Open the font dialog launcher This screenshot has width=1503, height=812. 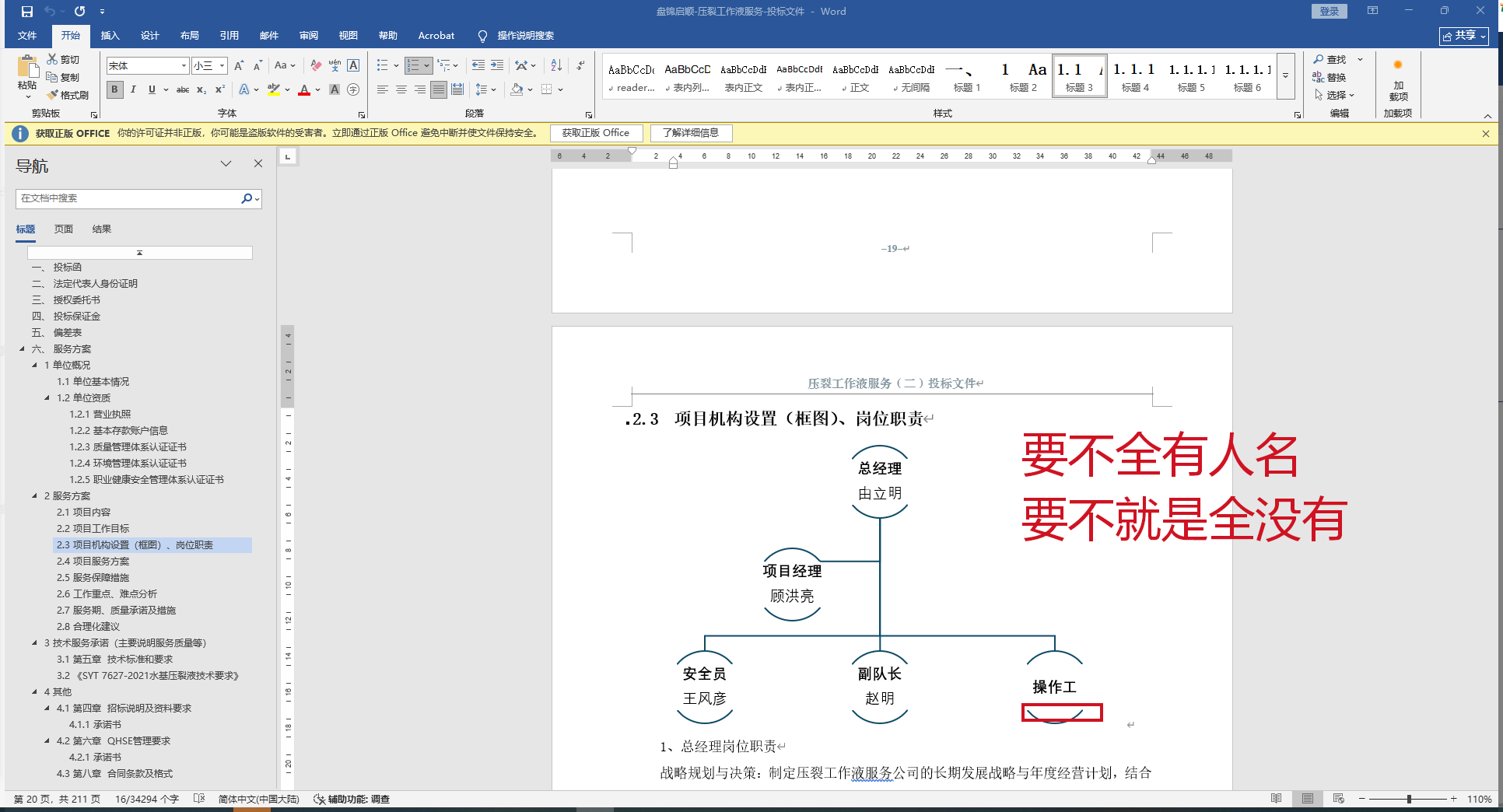click(x=361, y=114)
